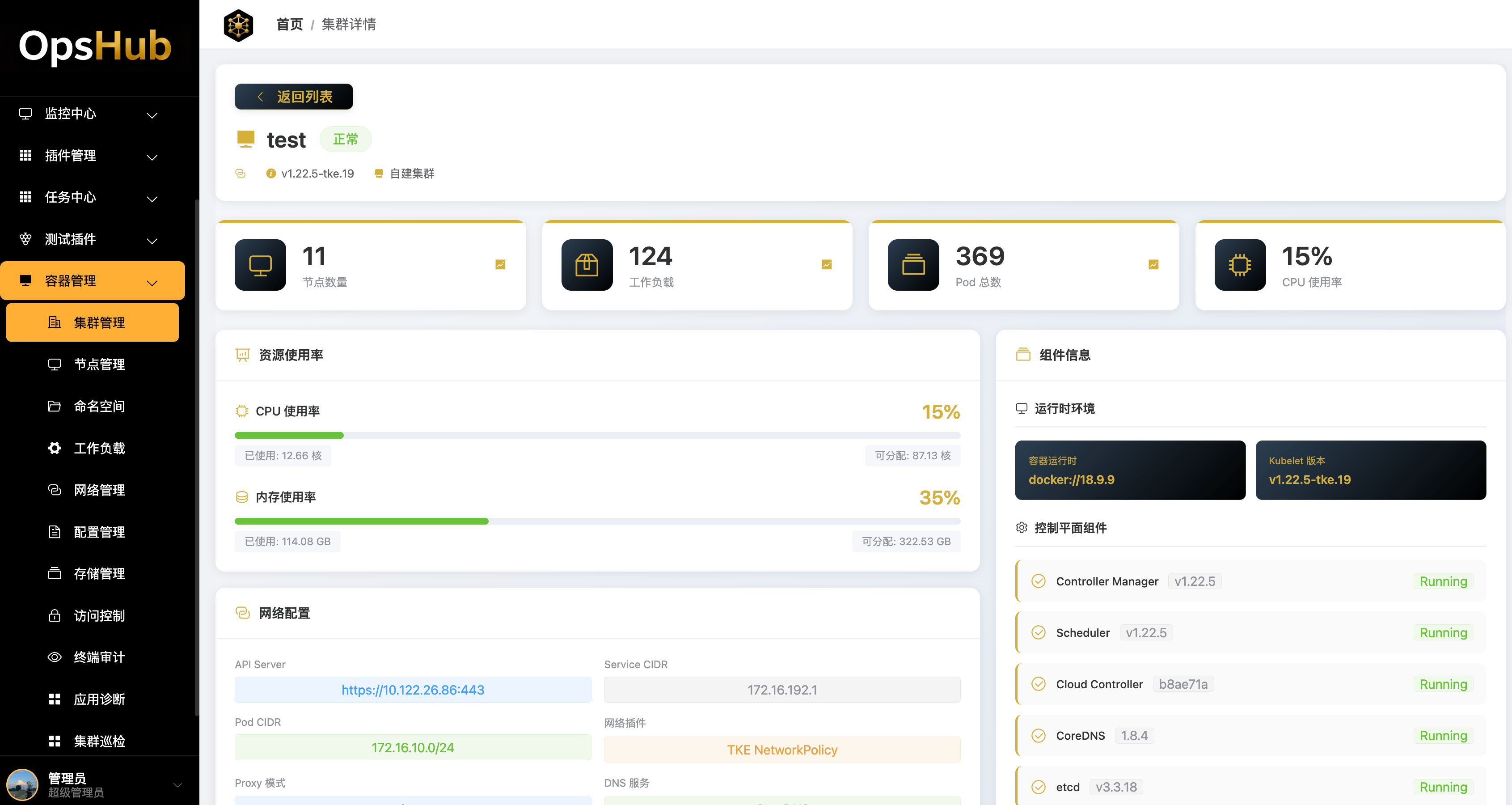Click the 返回列表 button
The width and height of the screenshot is (1512, 805).
[x=293, y=96]
